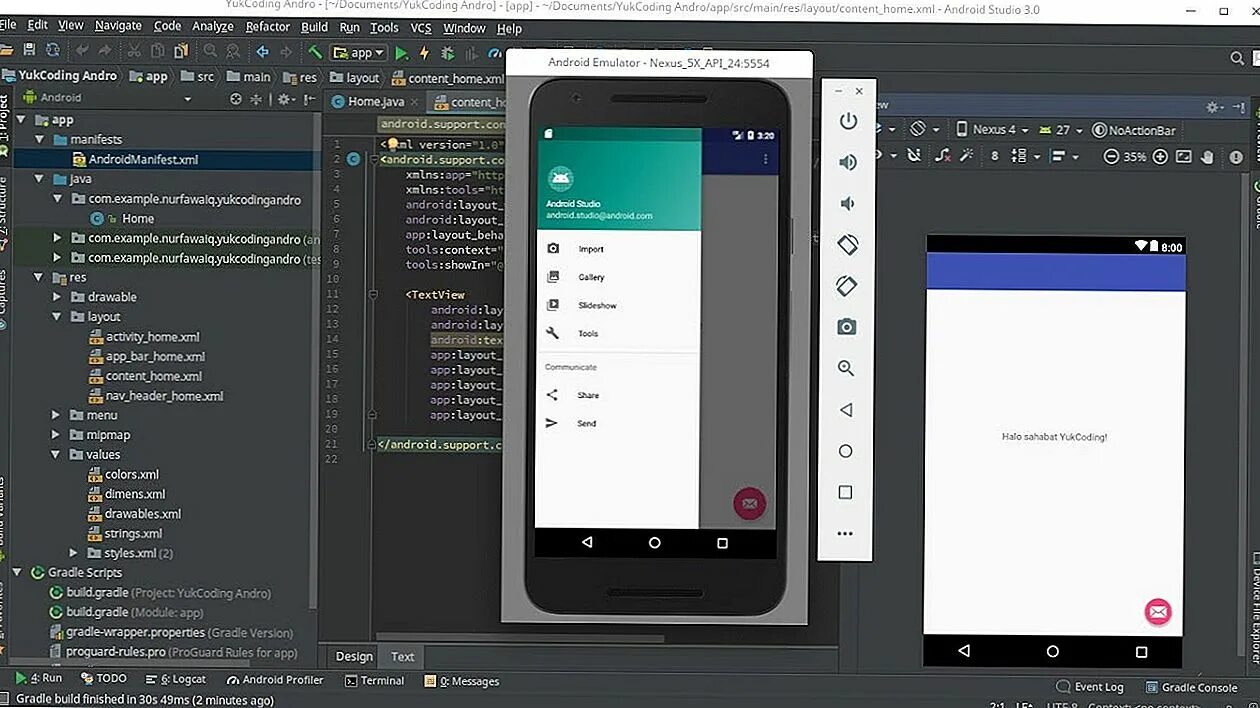Open the NoActionBar theme selector
Viewport: 1260px width, 708px height.
[1134, 130]
